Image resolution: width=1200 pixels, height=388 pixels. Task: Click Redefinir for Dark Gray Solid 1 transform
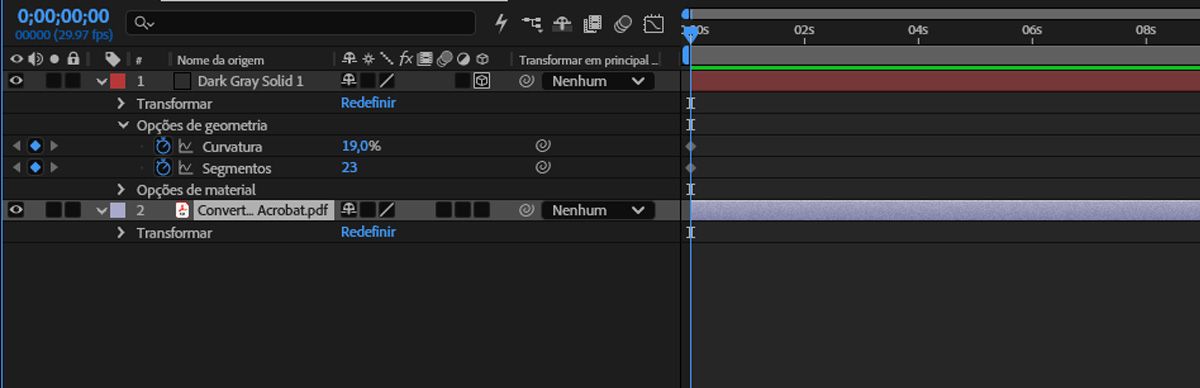click(x=368, y=102)
